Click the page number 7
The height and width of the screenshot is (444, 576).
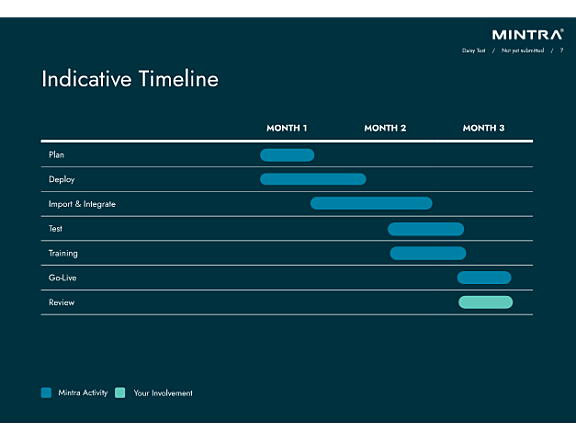point(562,50)
